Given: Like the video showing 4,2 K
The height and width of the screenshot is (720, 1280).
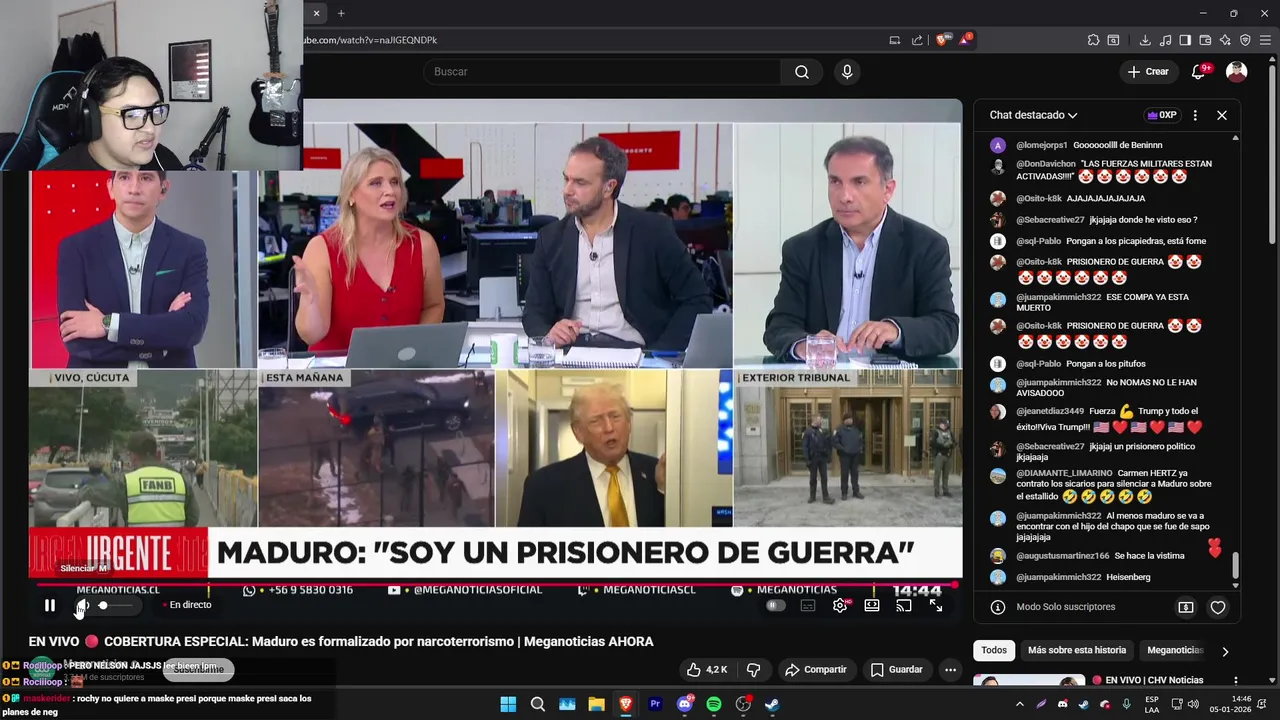Looking at the screenshot, I should (707, 670).
